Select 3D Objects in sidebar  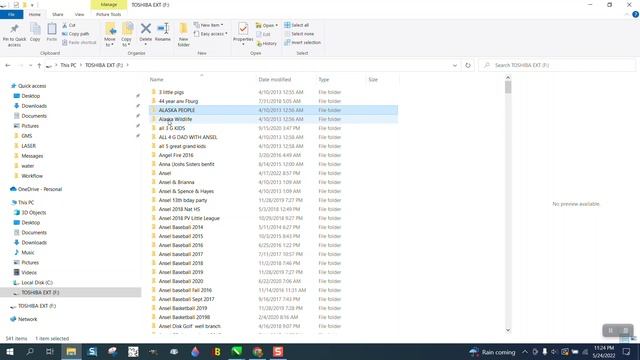(x=33, y=213)
